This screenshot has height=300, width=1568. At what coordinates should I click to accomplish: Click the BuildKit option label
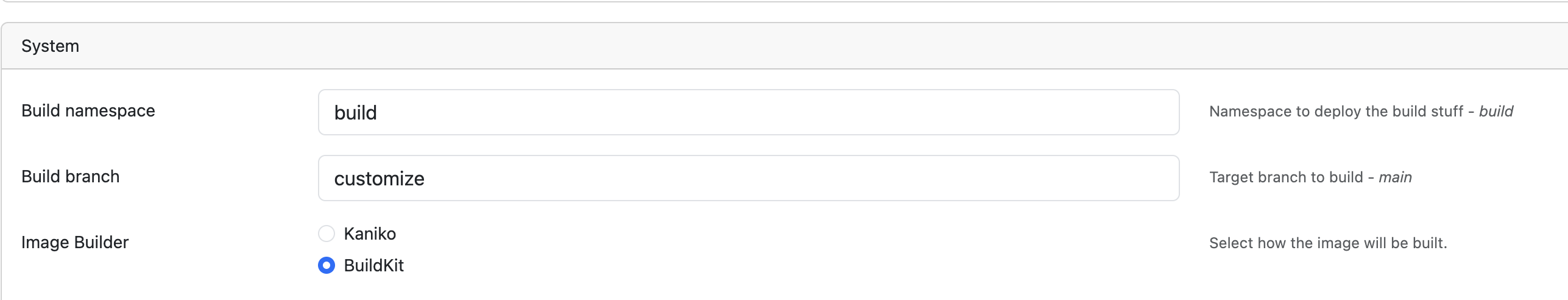click(x=373, y=265)
